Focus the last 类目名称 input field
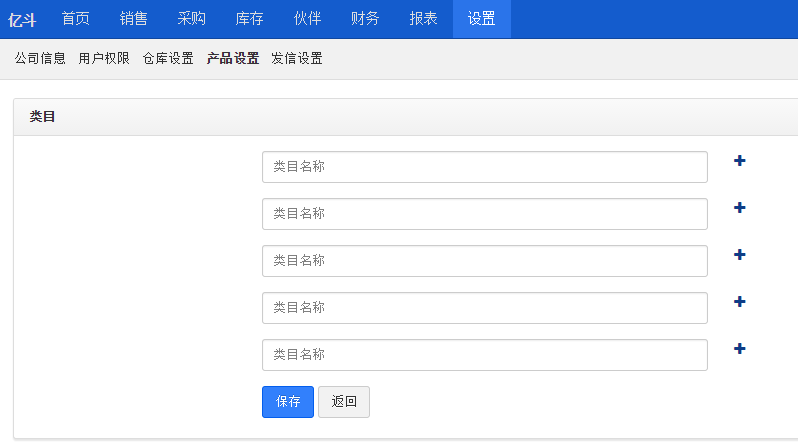 [x=485, y=355]
